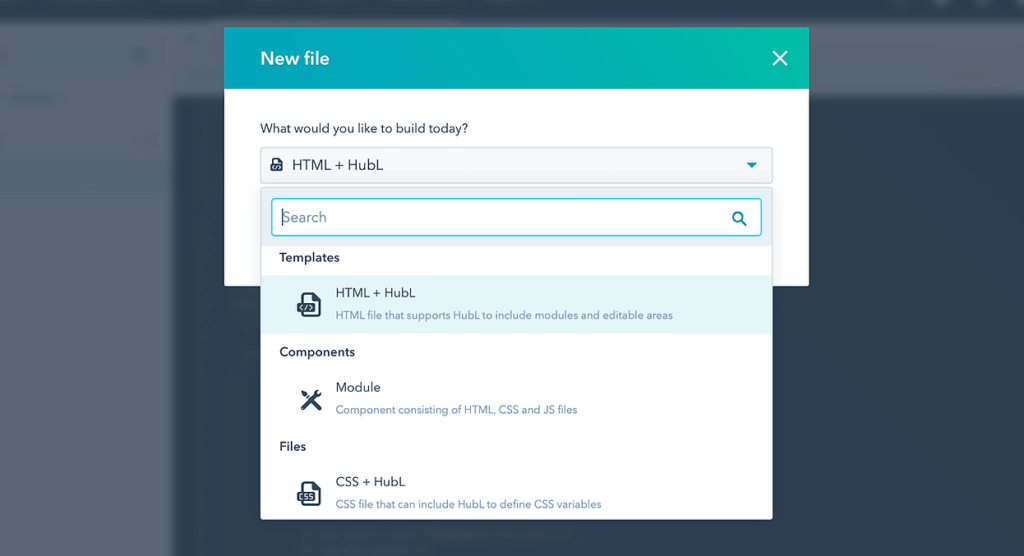Click the Module crossed tools icon
1024x556 pixels.
(x=311, y=399)
